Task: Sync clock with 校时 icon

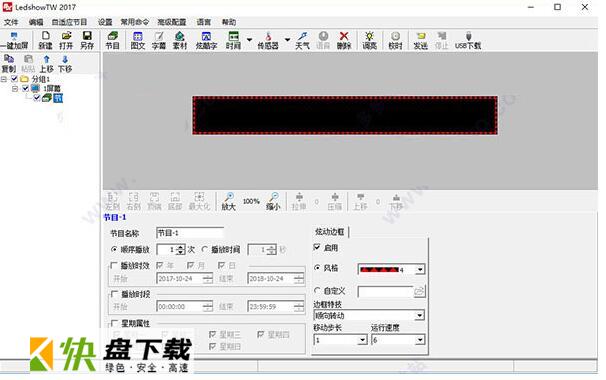Action: pyautogui.click(x=395, y=41)
